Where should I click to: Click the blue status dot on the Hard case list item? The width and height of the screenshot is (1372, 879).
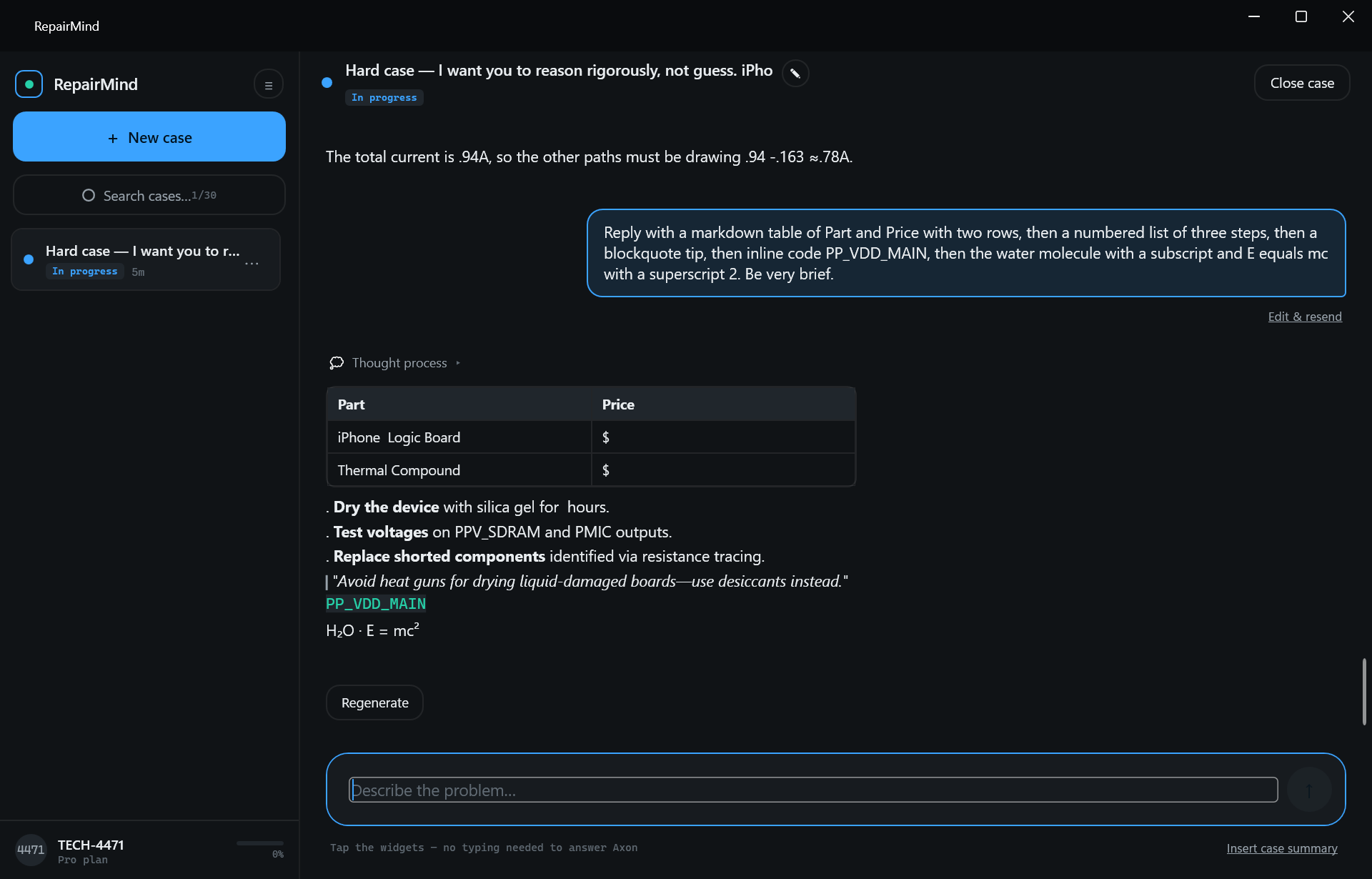(x=29, y=259)
